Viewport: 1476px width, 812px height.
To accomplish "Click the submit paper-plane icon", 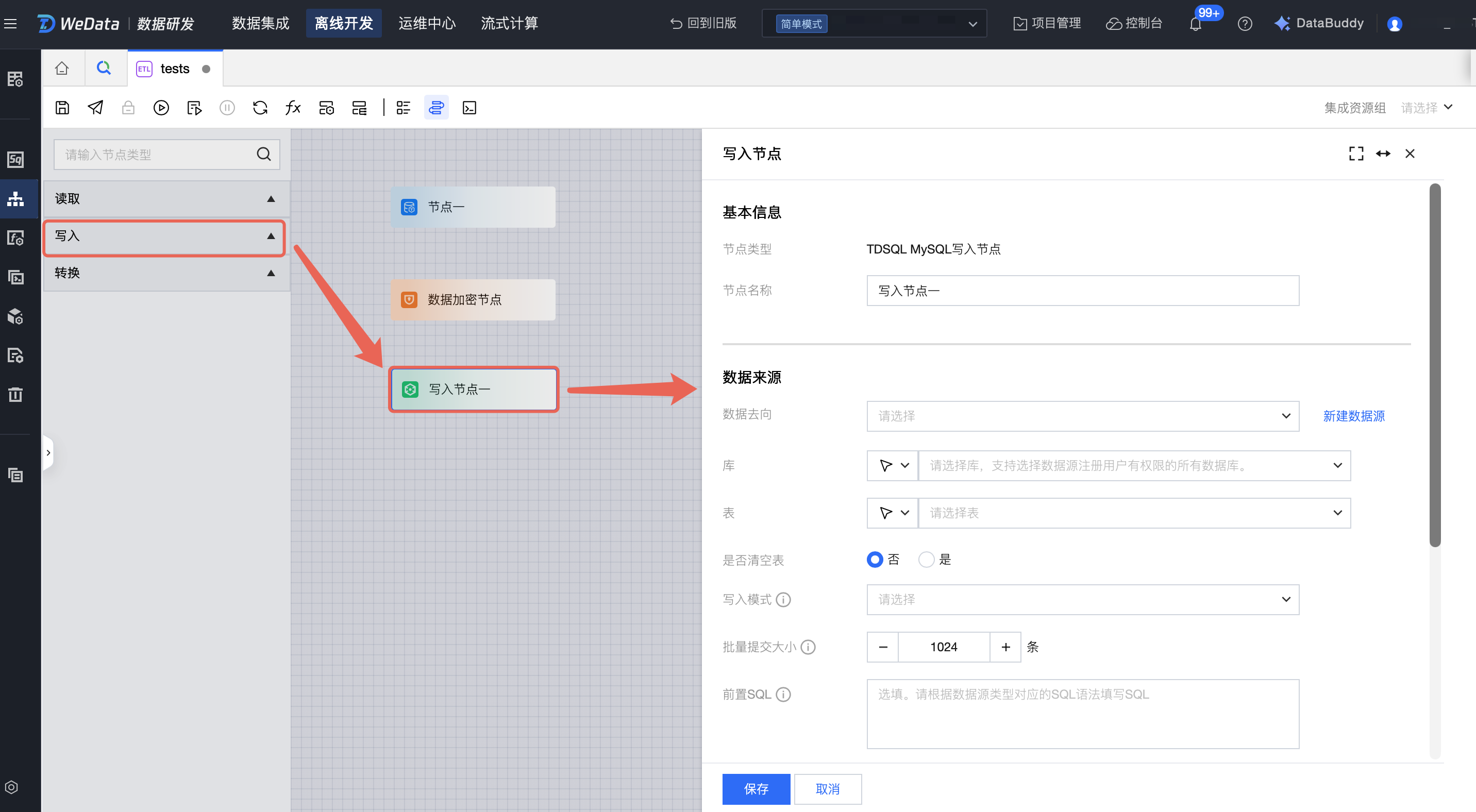I will coord(95,108).
